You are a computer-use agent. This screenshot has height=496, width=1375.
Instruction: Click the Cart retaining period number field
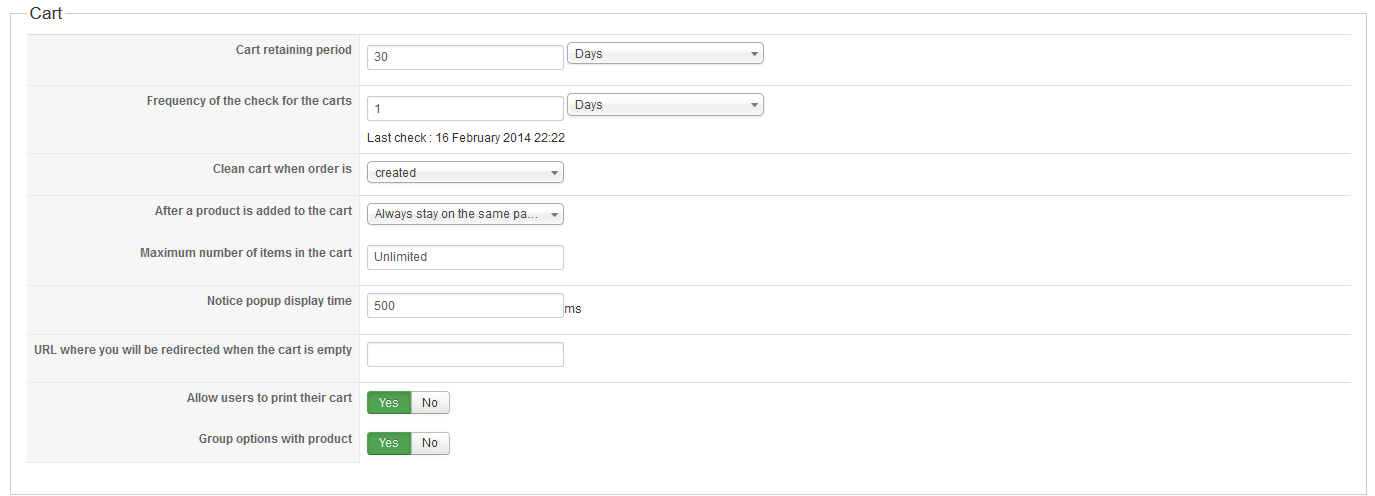coord(465,57)
